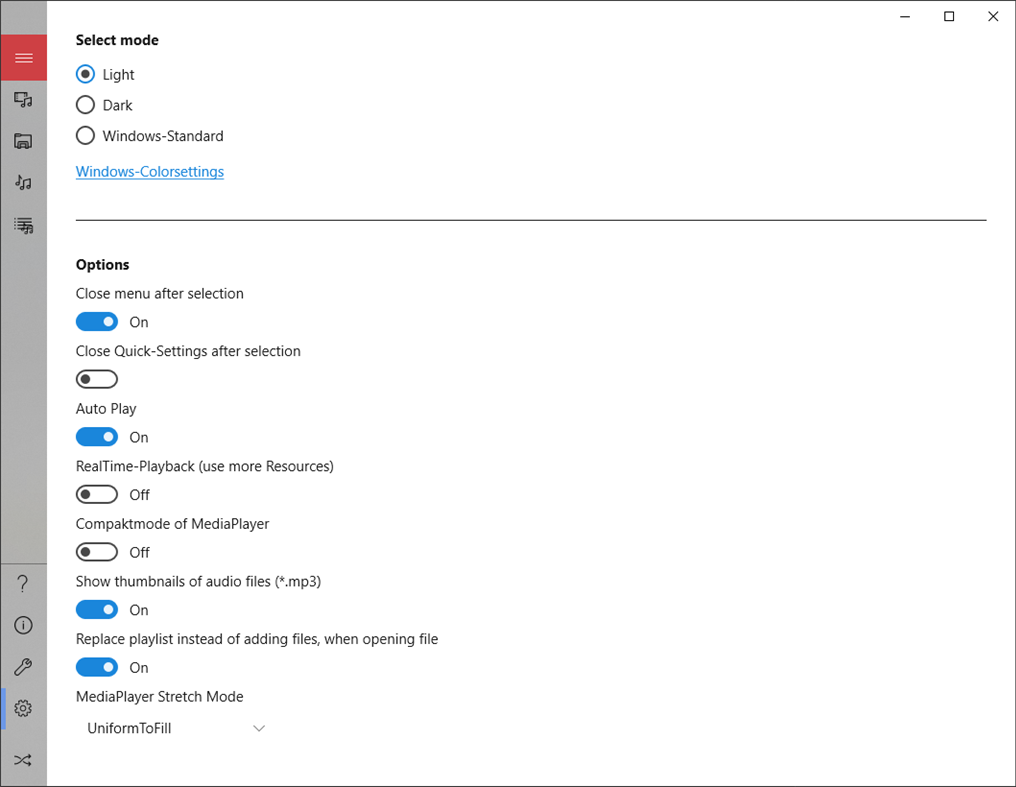Viewport: 1016px width, 787px height.
Task: Enable Close Quick-Settings after selection
Action: (97, 379)
